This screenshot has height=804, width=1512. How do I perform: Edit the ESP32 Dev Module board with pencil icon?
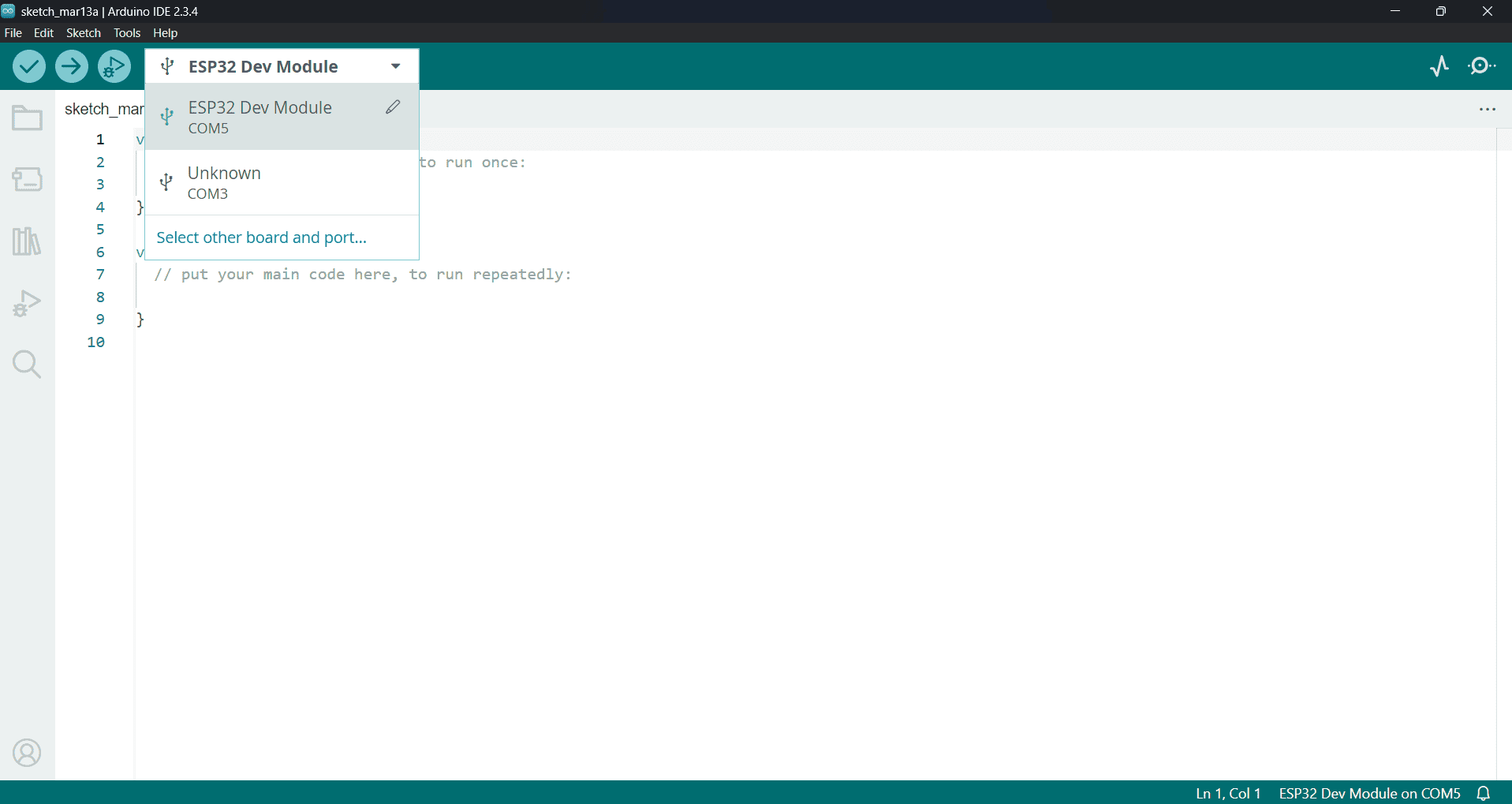click(x=393, y=107)
